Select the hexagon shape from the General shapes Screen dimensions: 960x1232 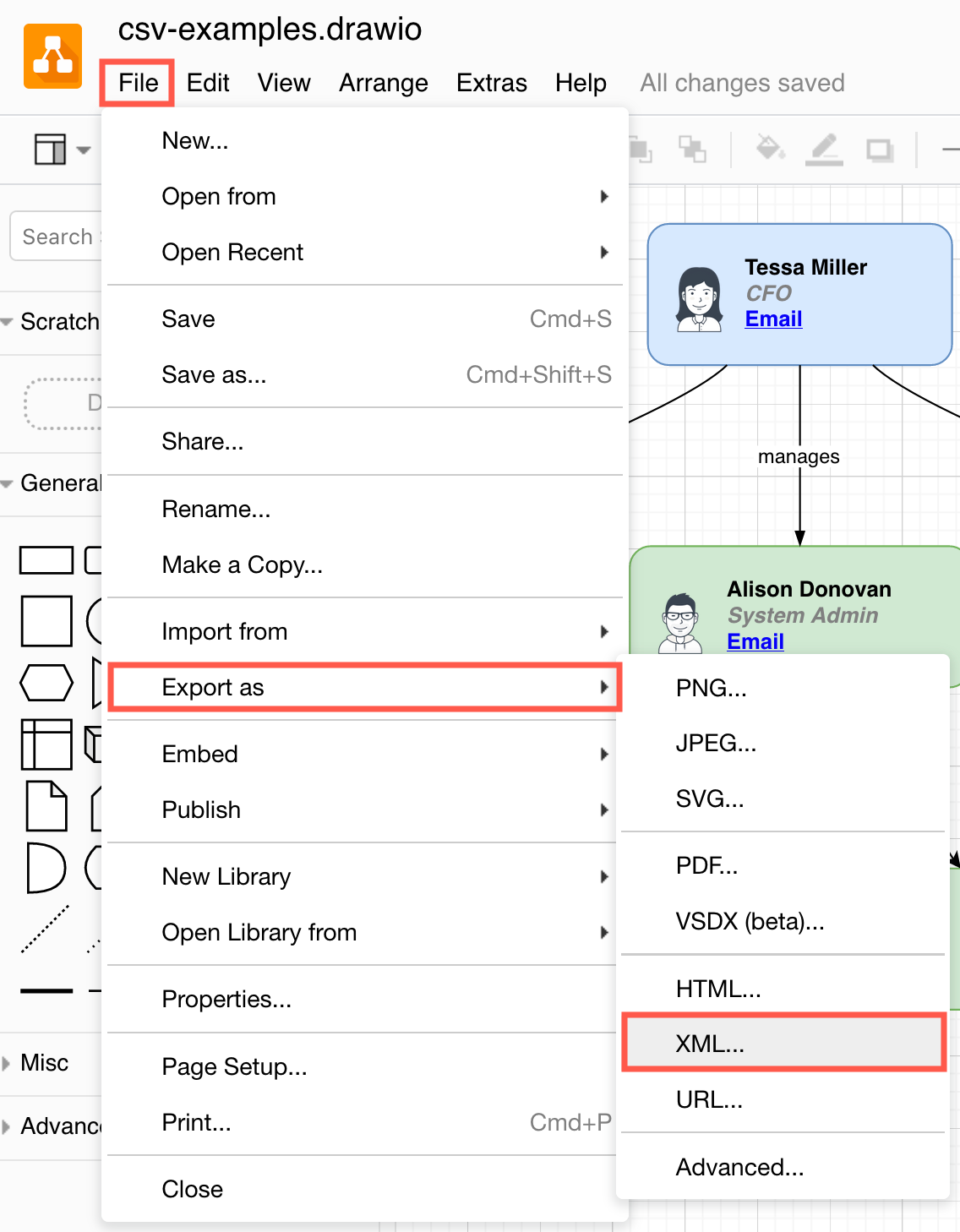coord(46,683)
